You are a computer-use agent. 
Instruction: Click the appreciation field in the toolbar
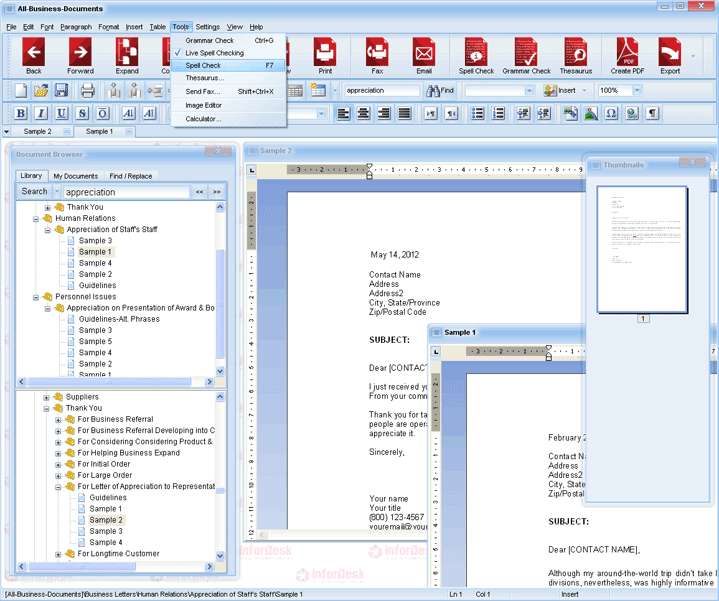(x=382, y=90)
